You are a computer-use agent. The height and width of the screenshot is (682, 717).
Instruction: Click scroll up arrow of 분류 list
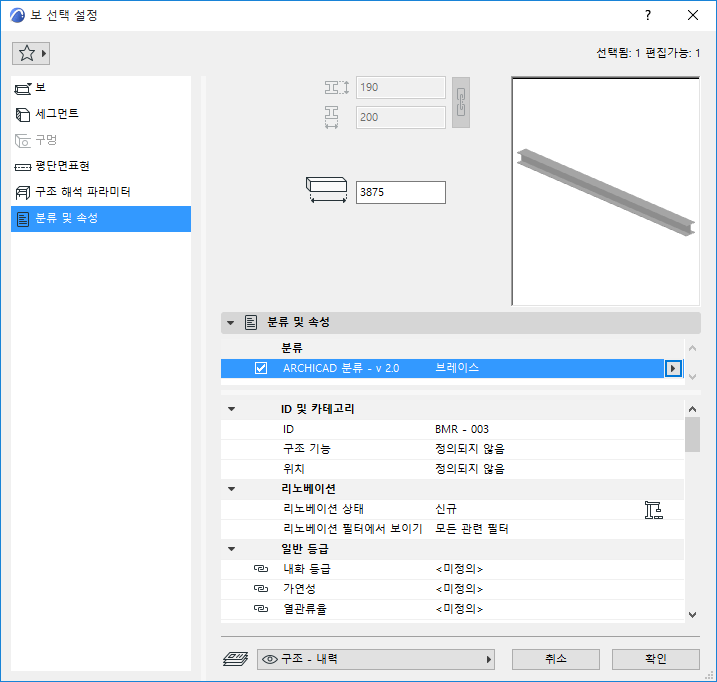(x=693, y=349)
